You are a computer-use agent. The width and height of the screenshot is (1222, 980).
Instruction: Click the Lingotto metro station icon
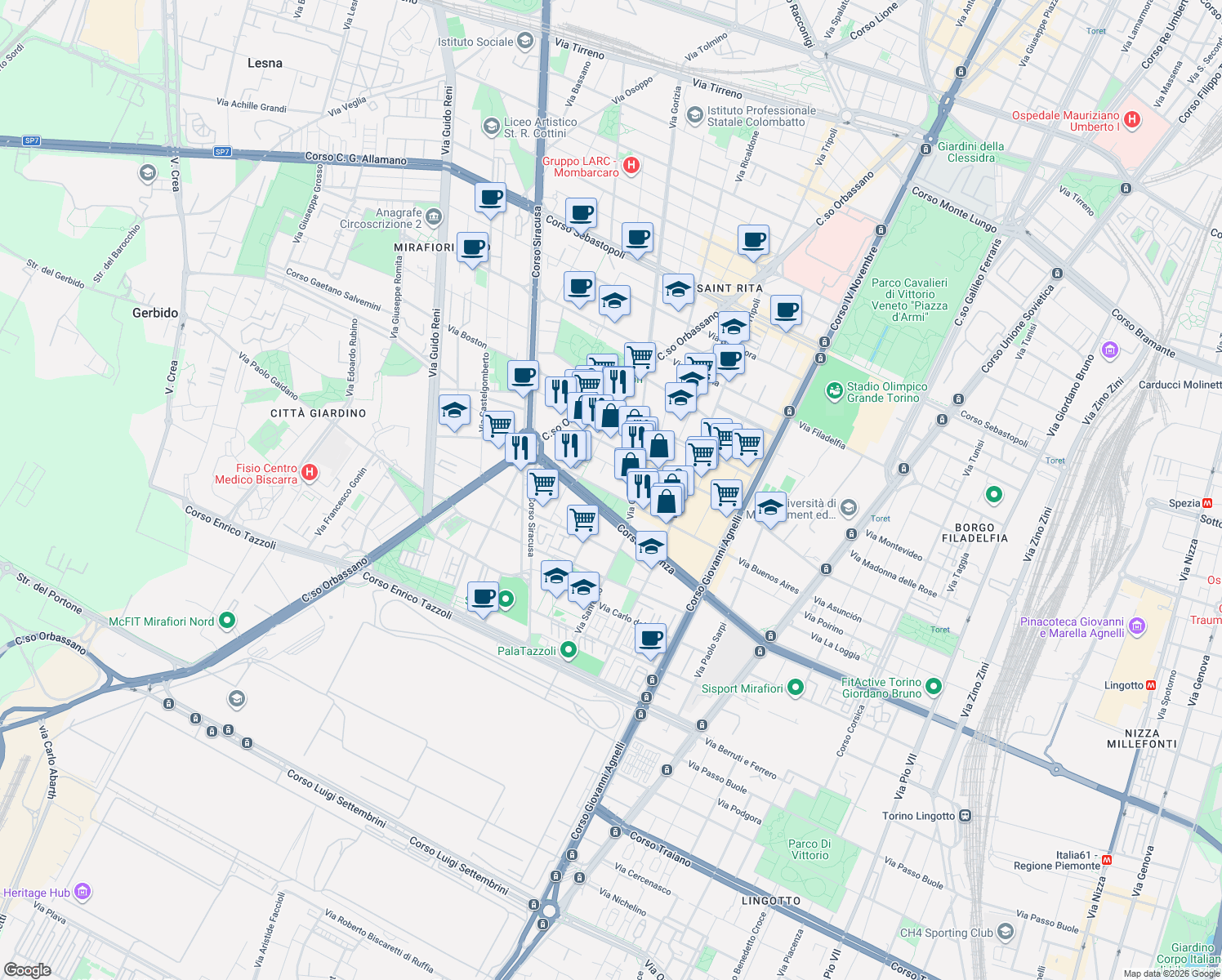[x=1151, y=685]
